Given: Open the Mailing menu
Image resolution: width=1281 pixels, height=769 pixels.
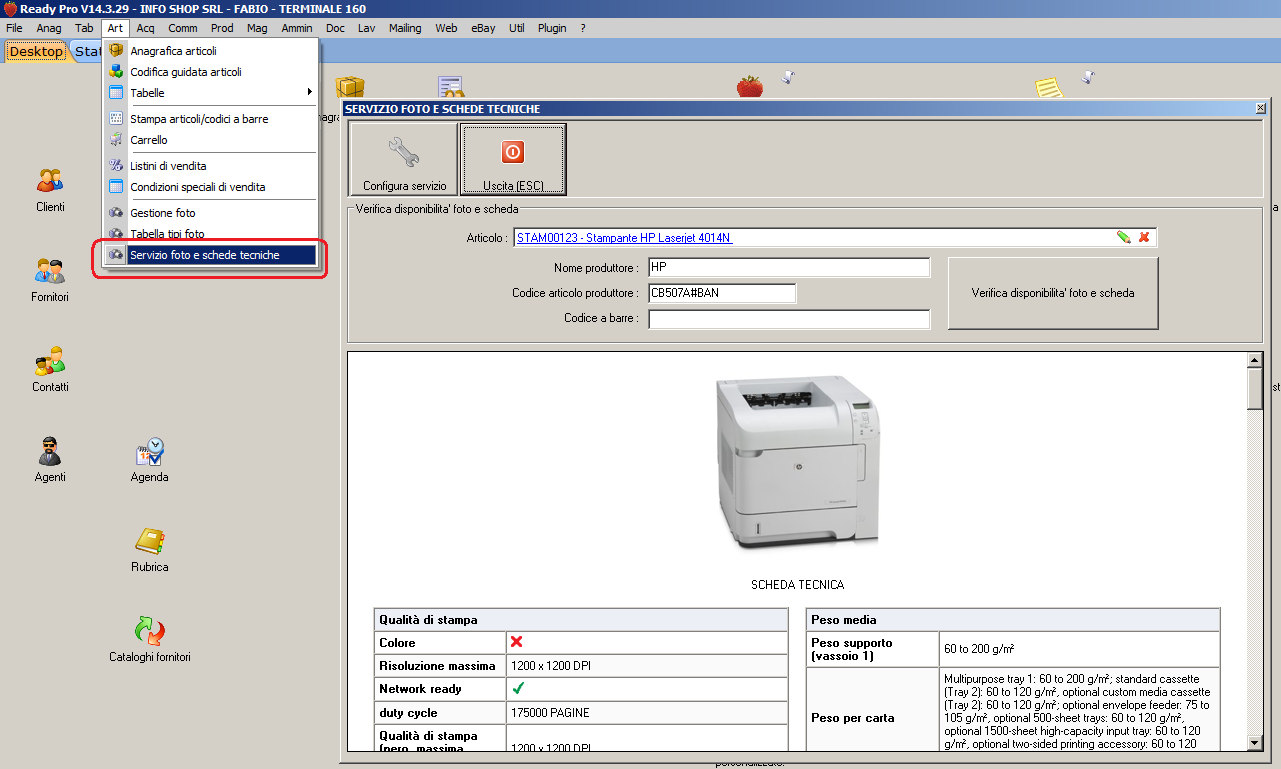Looking at the screenshot, I should [x=405, y=28].
